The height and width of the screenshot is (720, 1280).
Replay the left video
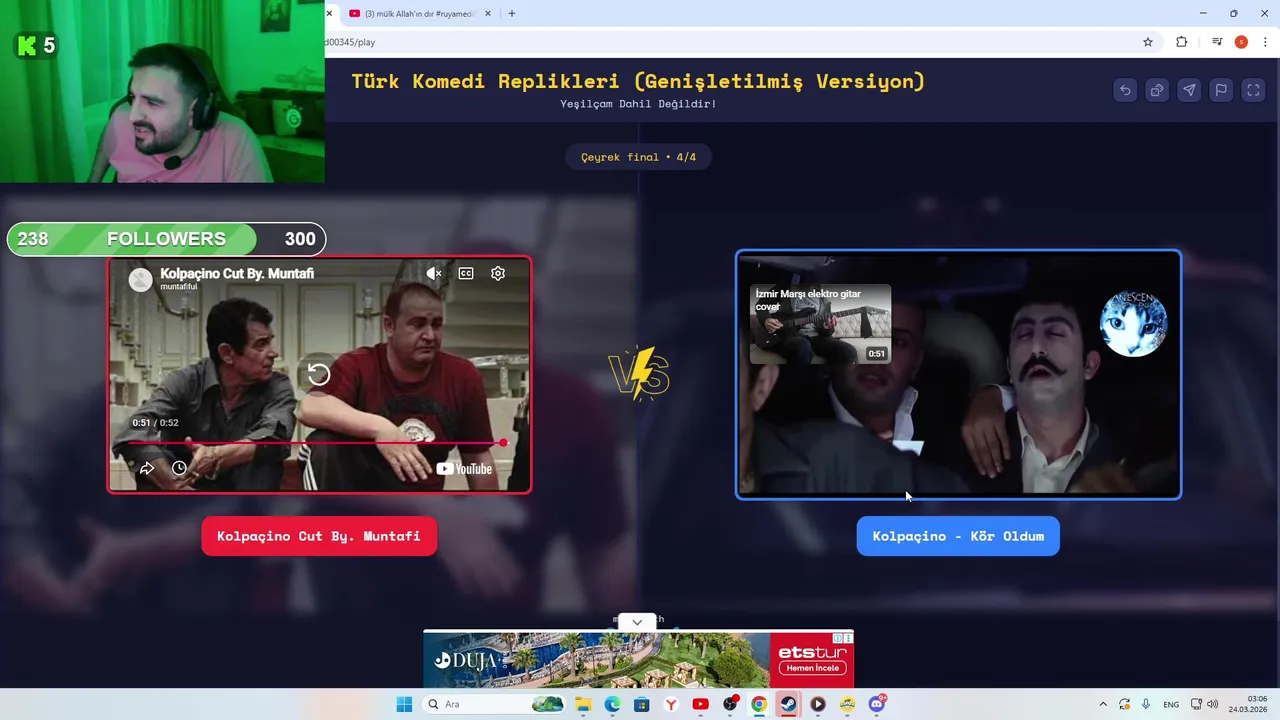tap(318, 374)
